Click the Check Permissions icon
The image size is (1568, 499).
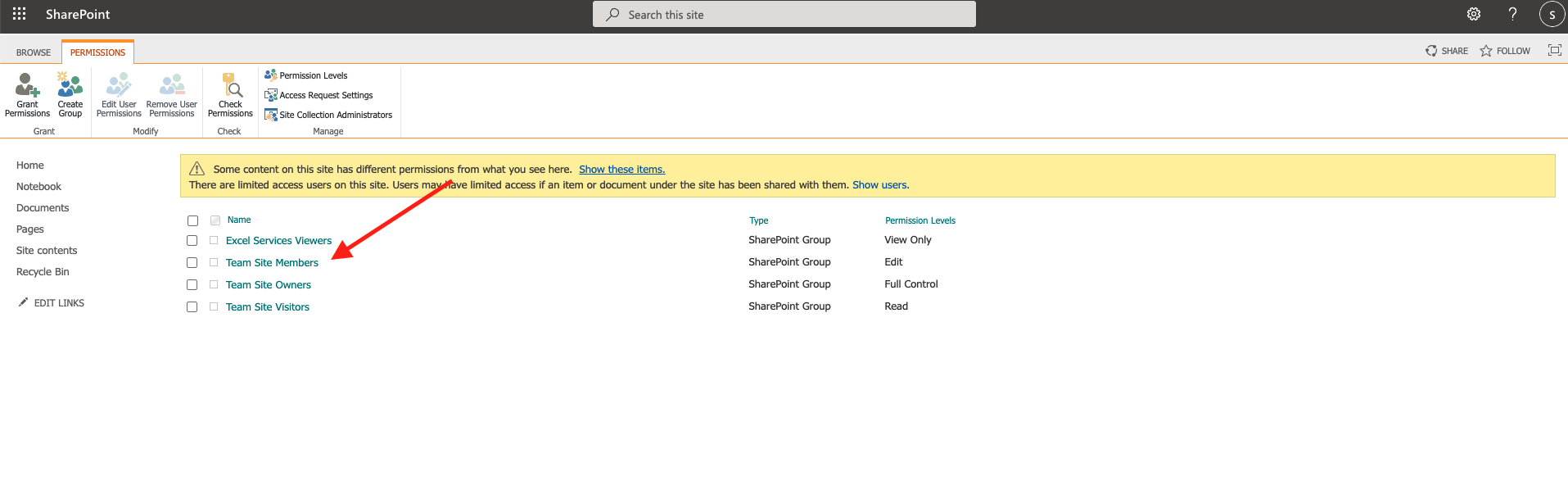pyautogui.click(x=231, y=84)
